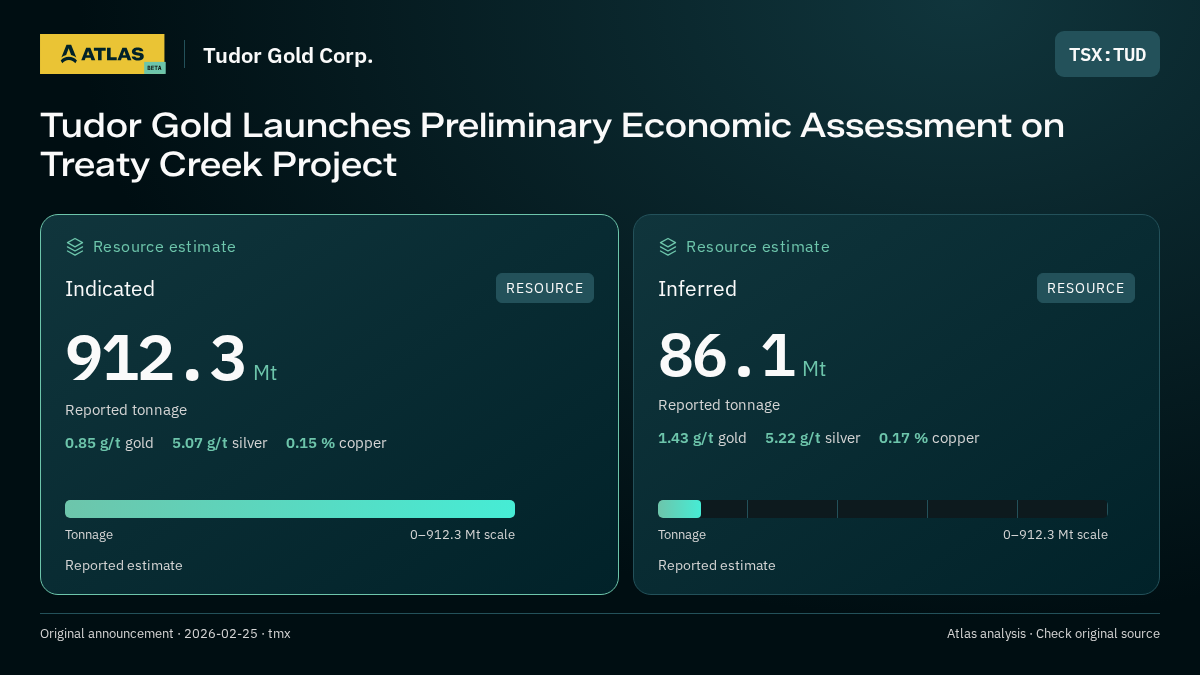
Task: Click the RESOURCE tag on the Inferred card
Action: point(1086,288)
